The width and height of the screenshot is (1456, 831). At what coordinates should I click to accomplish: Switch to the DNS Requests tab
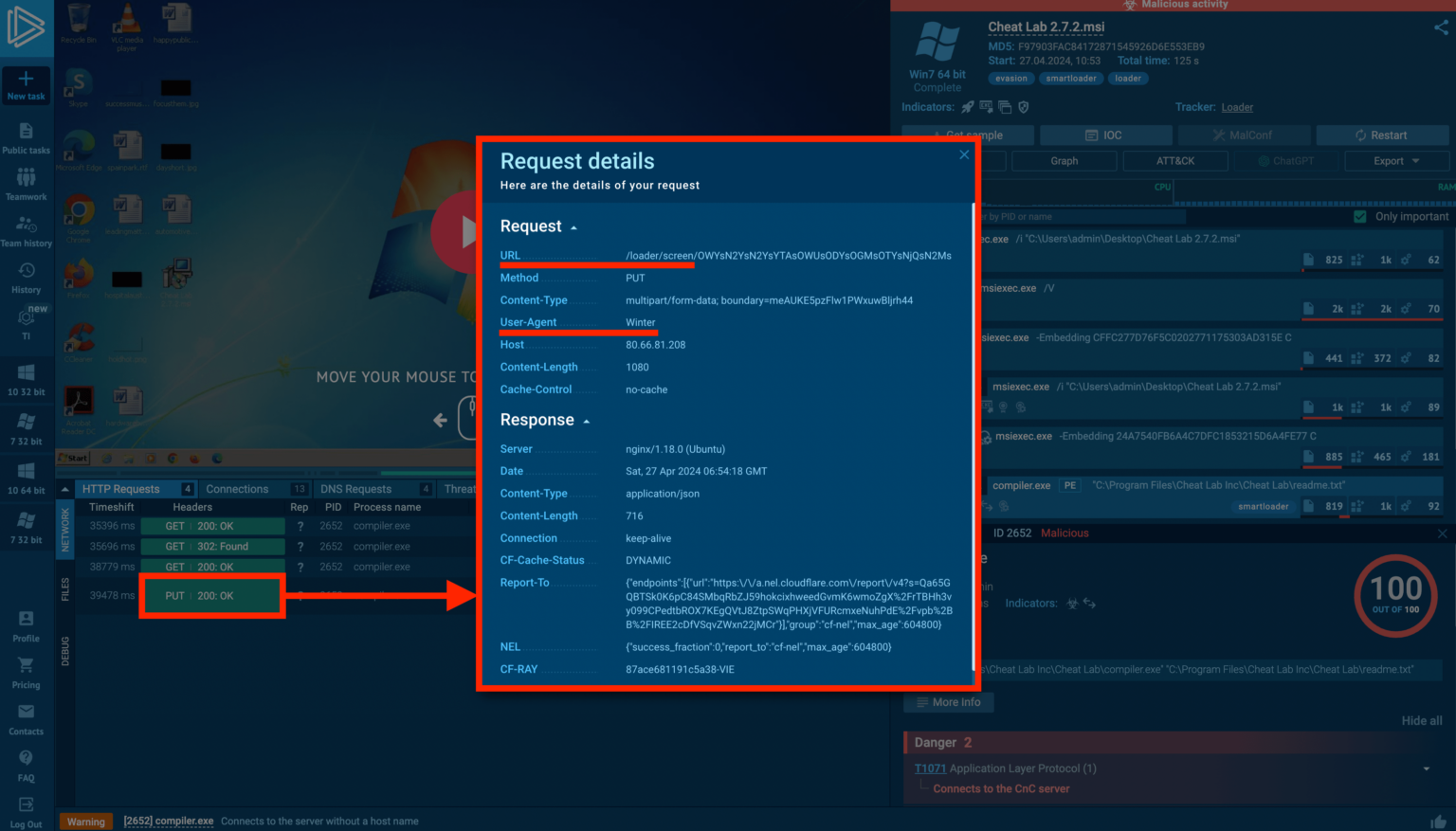(x=374, y=489)
